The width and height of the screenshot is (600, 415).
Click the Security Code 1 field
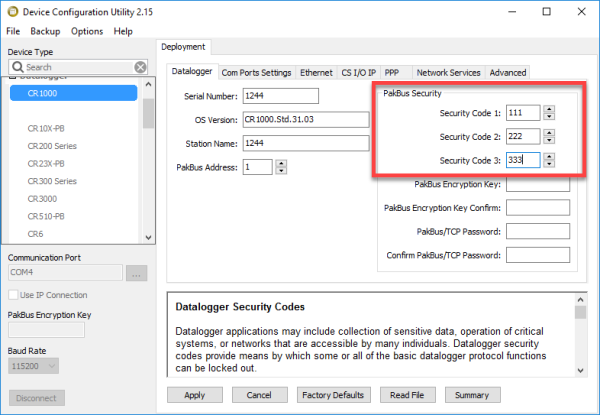coord(523,113)
